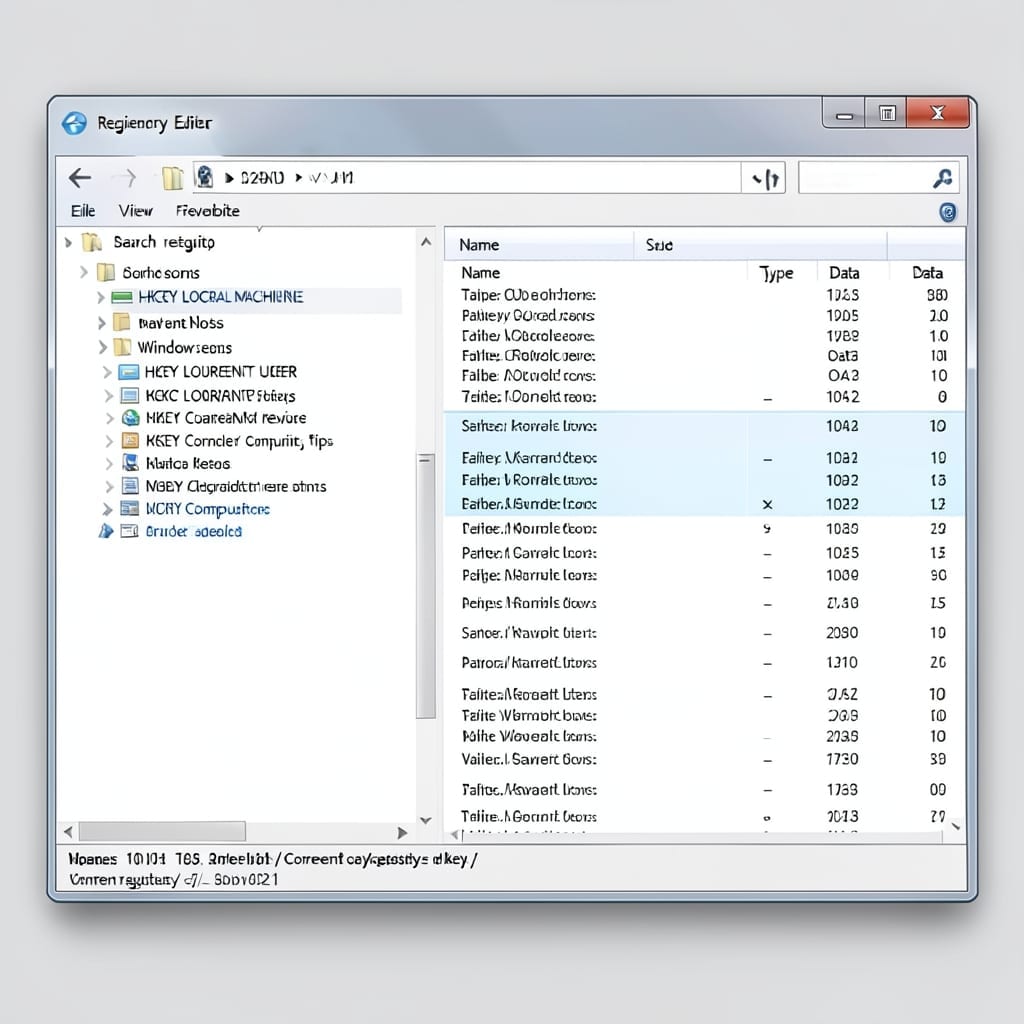Screen dimensions: 1024x1024
Task: Select the WCRY Compusftcre tree item
Action: (208, 509)
